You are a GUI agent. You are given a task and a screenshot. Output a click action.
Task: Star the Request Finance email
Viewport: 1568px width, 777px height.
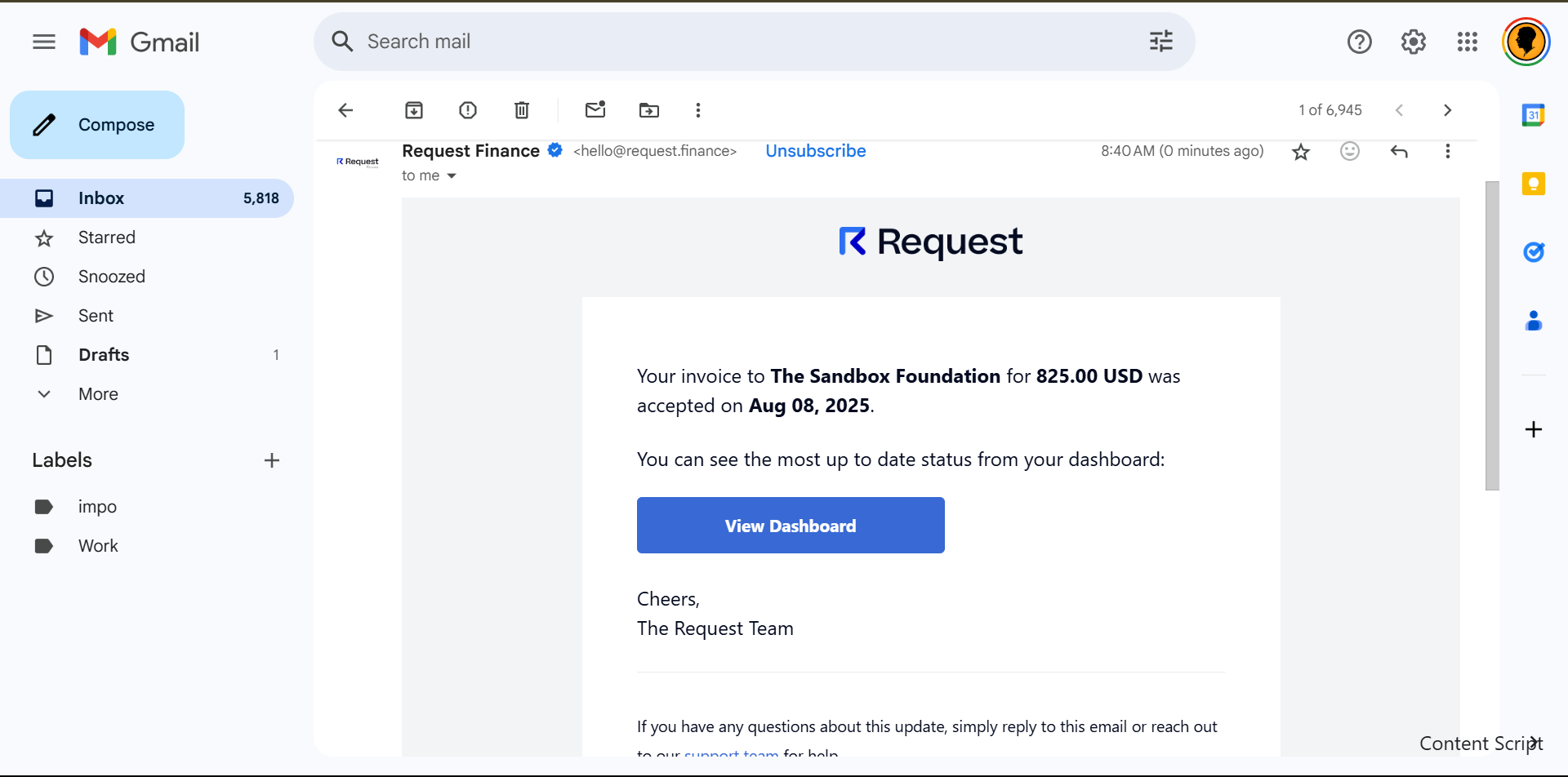pos(1301,152)
